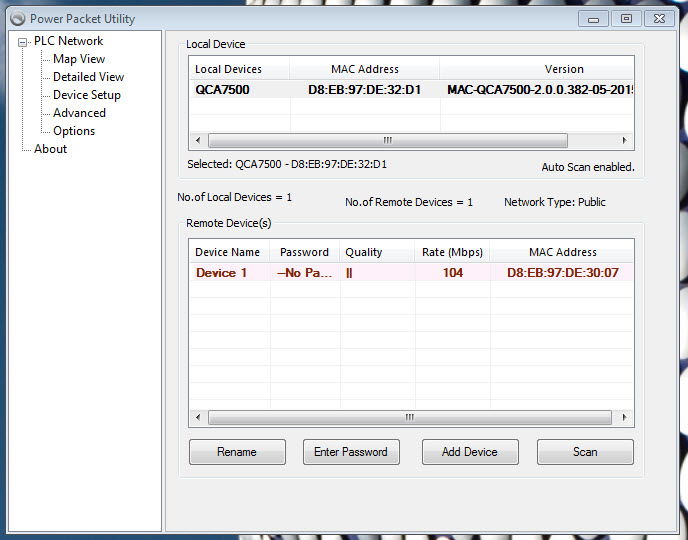The height and width of the screenshot is (540, 688).
Task: Collapse the PLC Network tree node
Action: click(22, 43)
